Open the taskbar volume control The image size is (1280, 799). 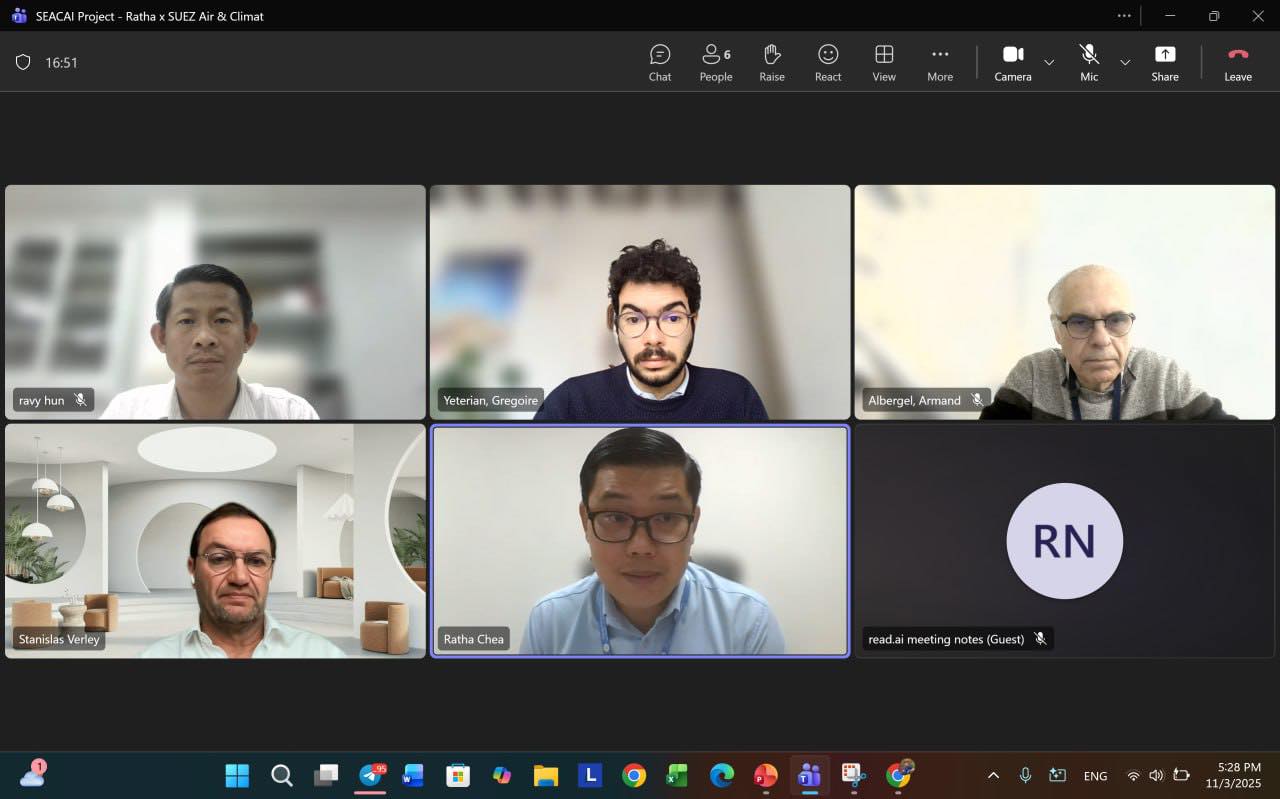tap(1156, 775)
